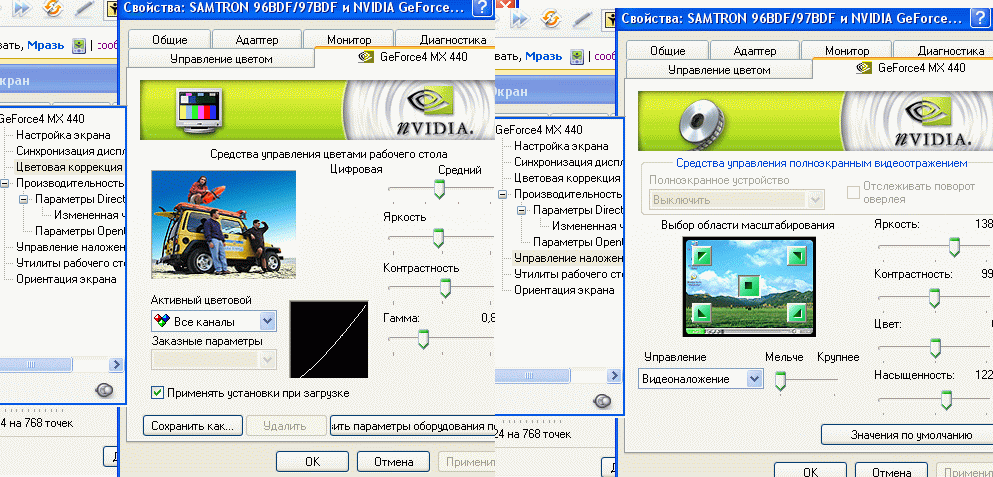Select the bottom-left zoom region arrow button
993x477 pixels.
point(702,313)
